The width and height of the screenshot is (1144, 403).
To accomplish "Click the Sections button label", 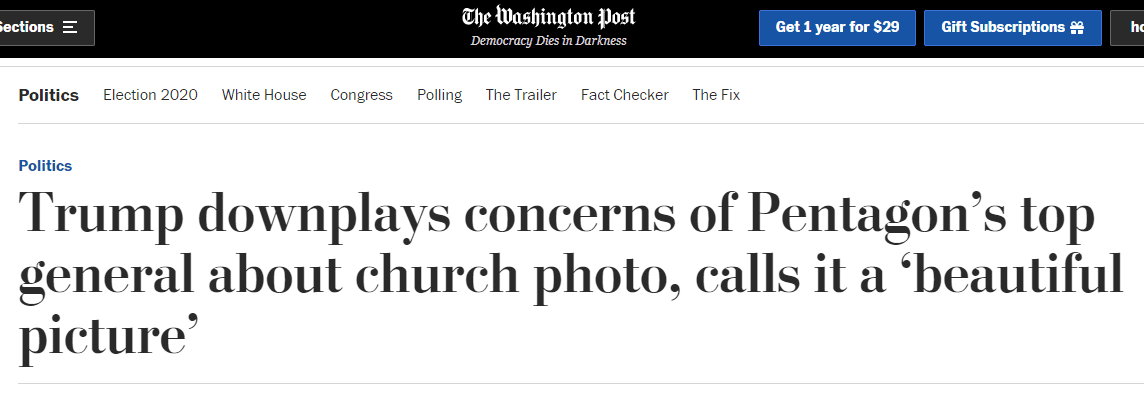I will tap(27, 28).
